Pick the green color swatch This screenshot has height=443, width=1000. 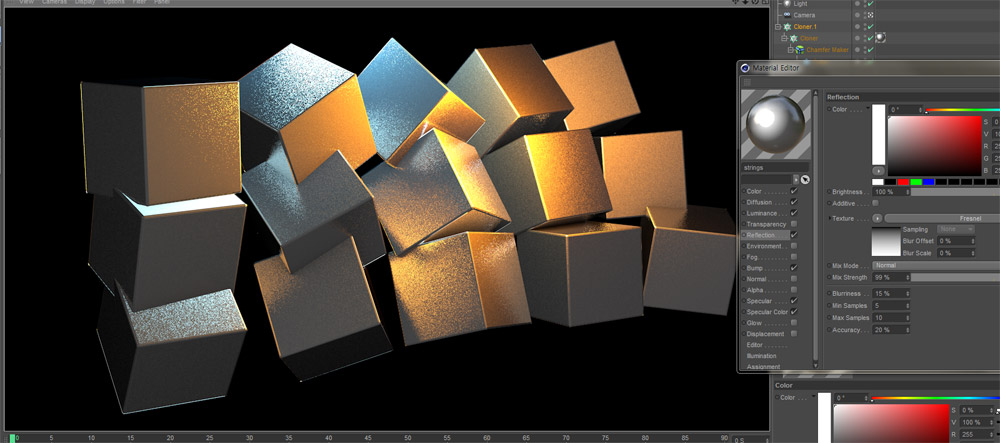(x=917, y=182)
